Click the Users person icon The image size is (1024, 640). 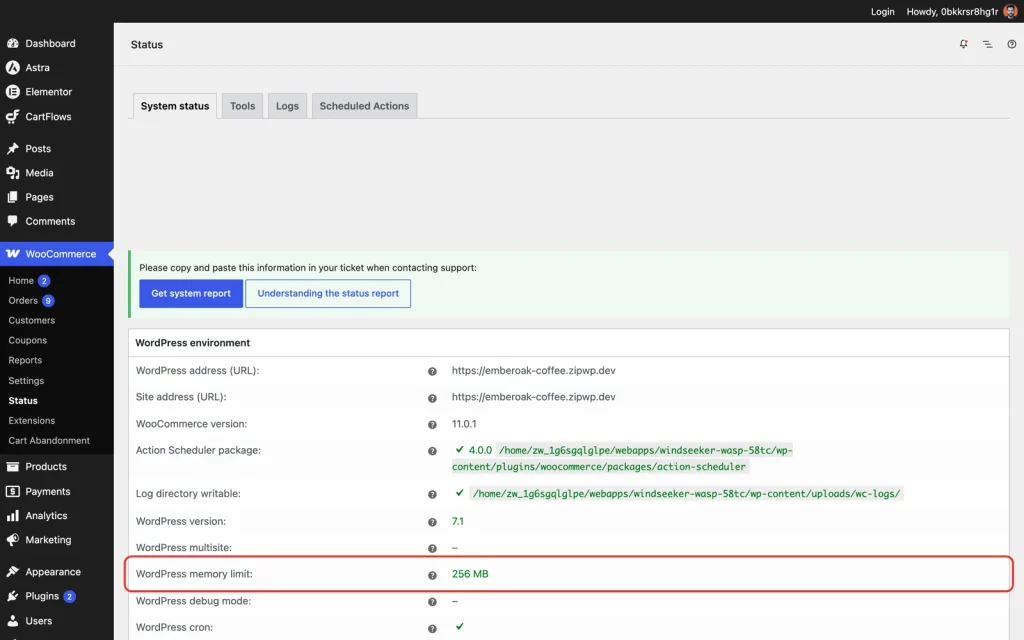[12, 621]
